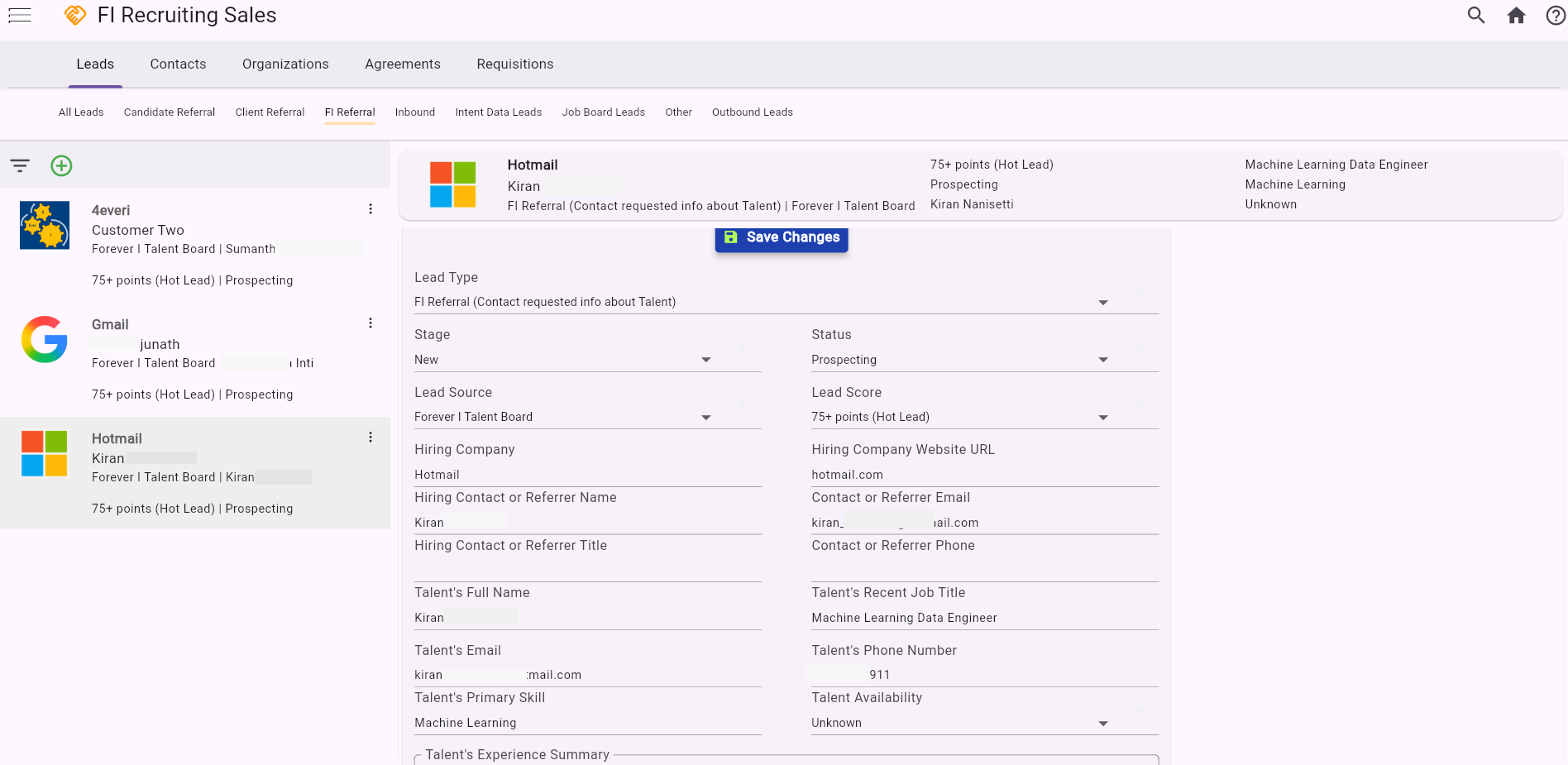Show the Outbound Leads sub-tab
The image size is (1568, 765).
pos(753,112)
